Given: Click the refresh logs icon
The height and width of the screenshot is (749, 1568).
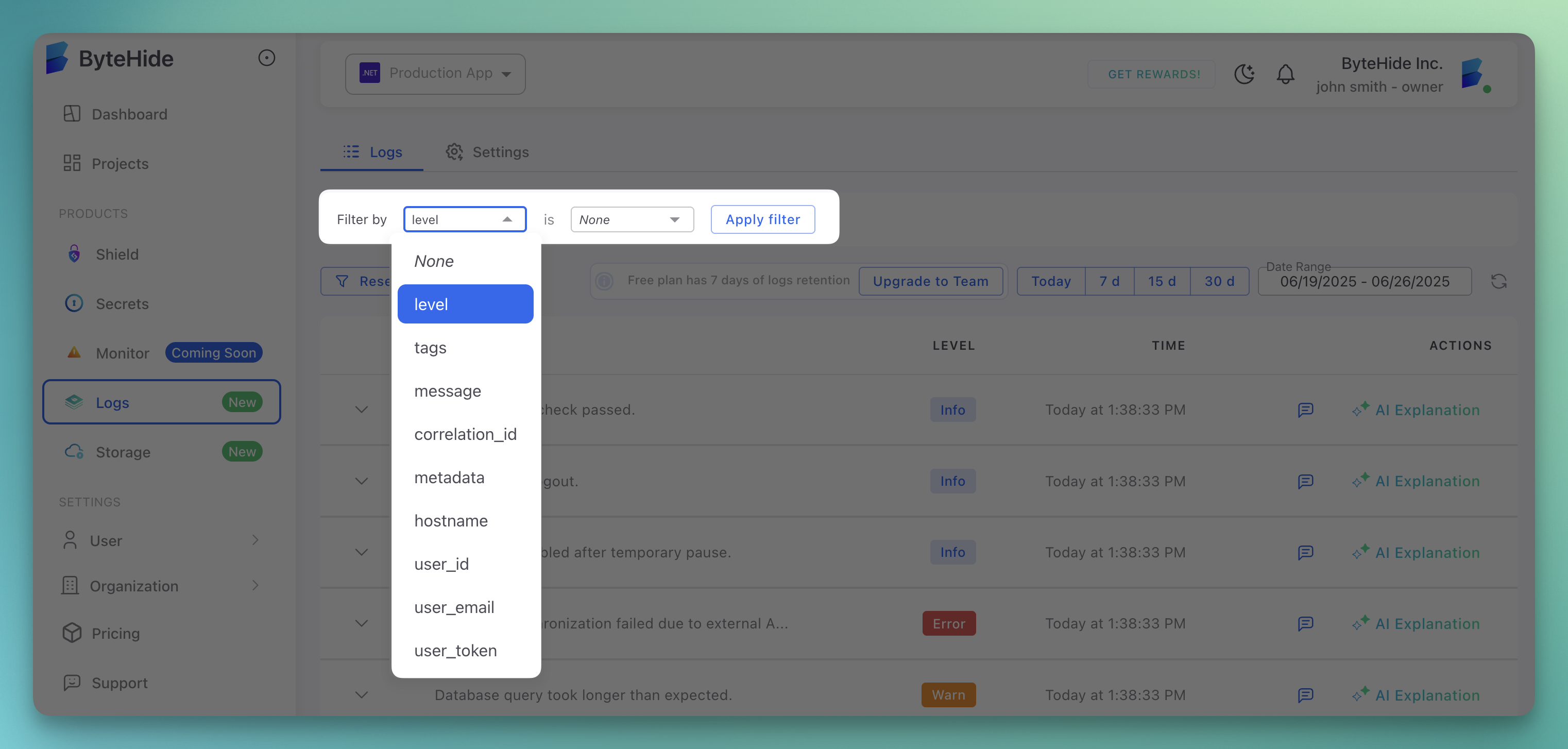Looking at the screenshot, I should pyautogui.click(x=1498, y=281).
